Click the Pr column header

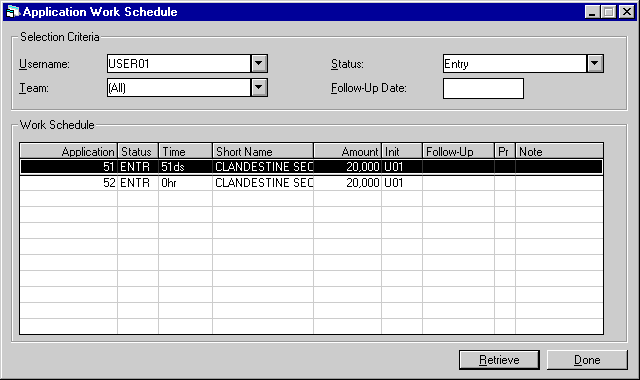pos(505,151)
